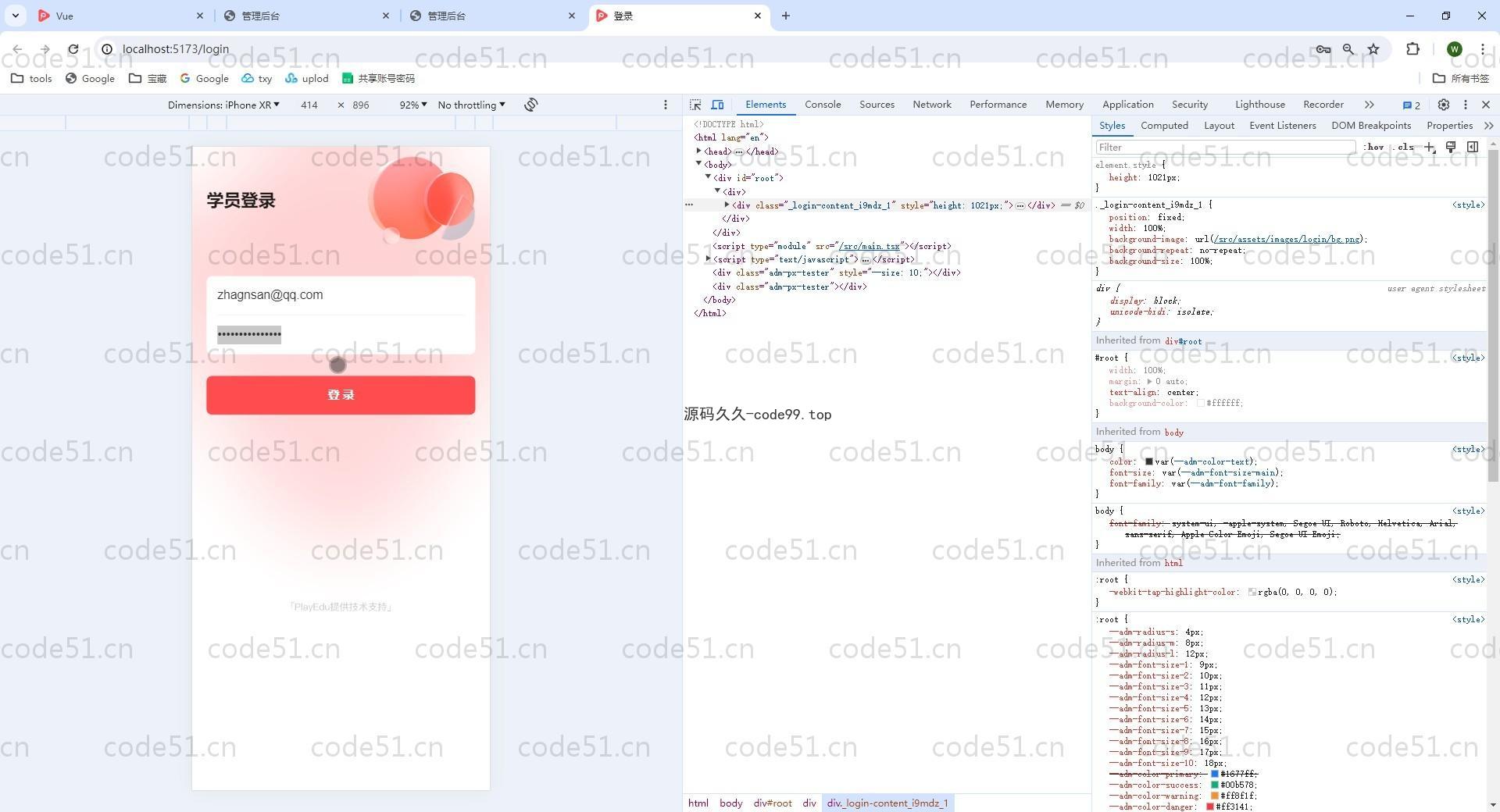Screen dimensions: 1500x812
Task: Collapse the div id root node
Action: [709, 177]
